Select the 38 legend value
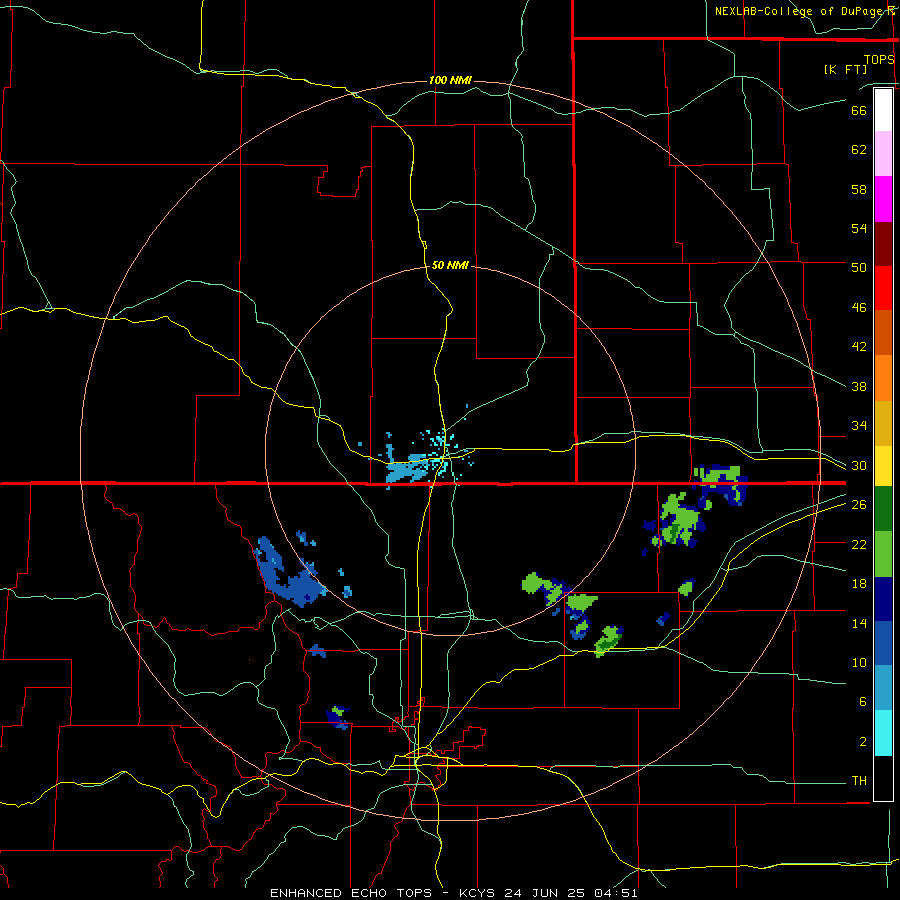 pos(859,386)
